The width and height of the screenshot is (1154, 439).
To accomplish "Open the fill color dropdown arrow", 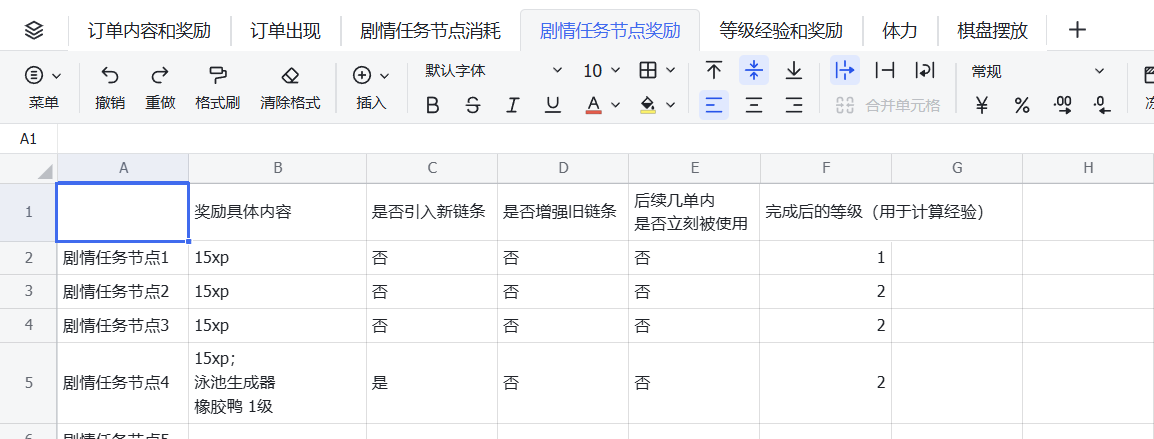I will coord(670,105).
